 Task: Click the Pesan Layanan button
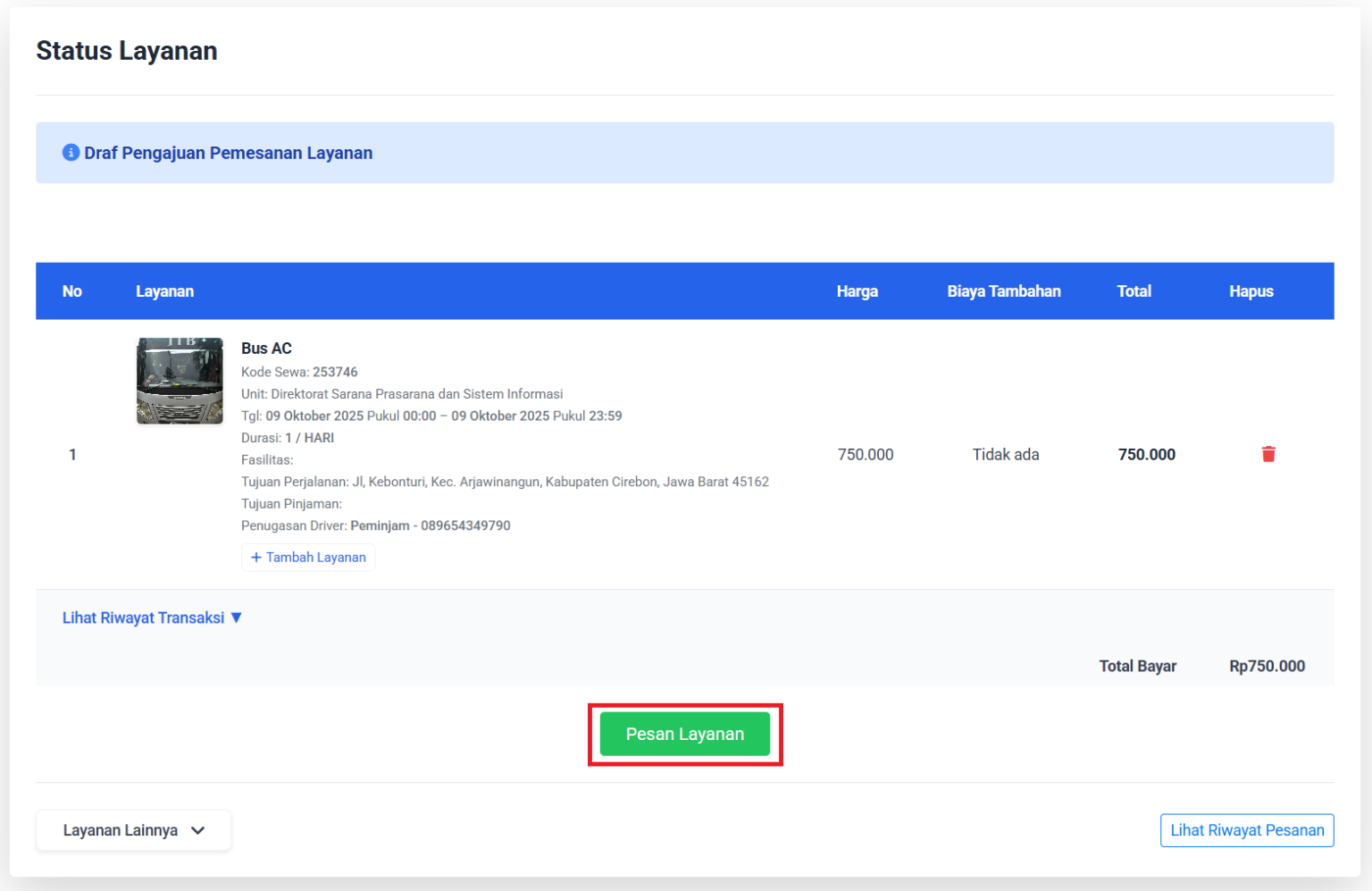point(685,734)
